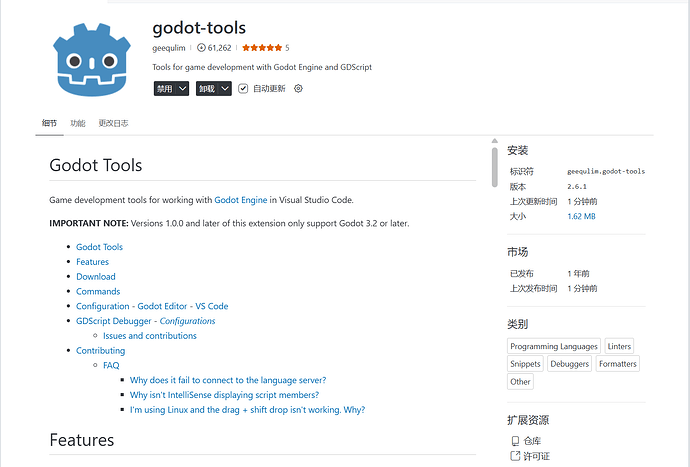Image resolution: width=690 pixels, height=467 pixels.
Task: Click the scrollbar up arrow
Action: tap(495, 141)
